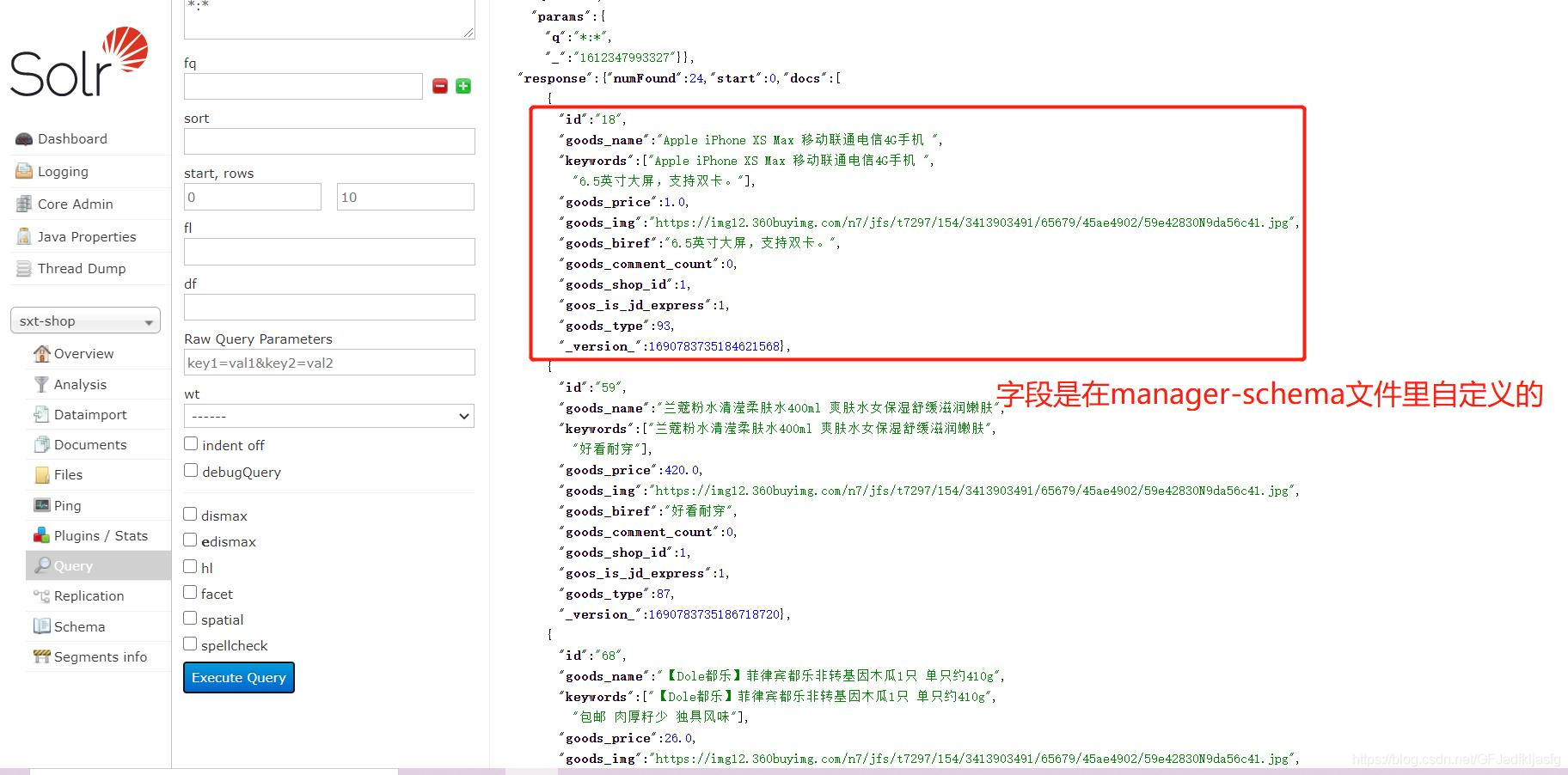Click the q query textarea
The height and width of the screenshot is (775, 1568).
[329, 17]
